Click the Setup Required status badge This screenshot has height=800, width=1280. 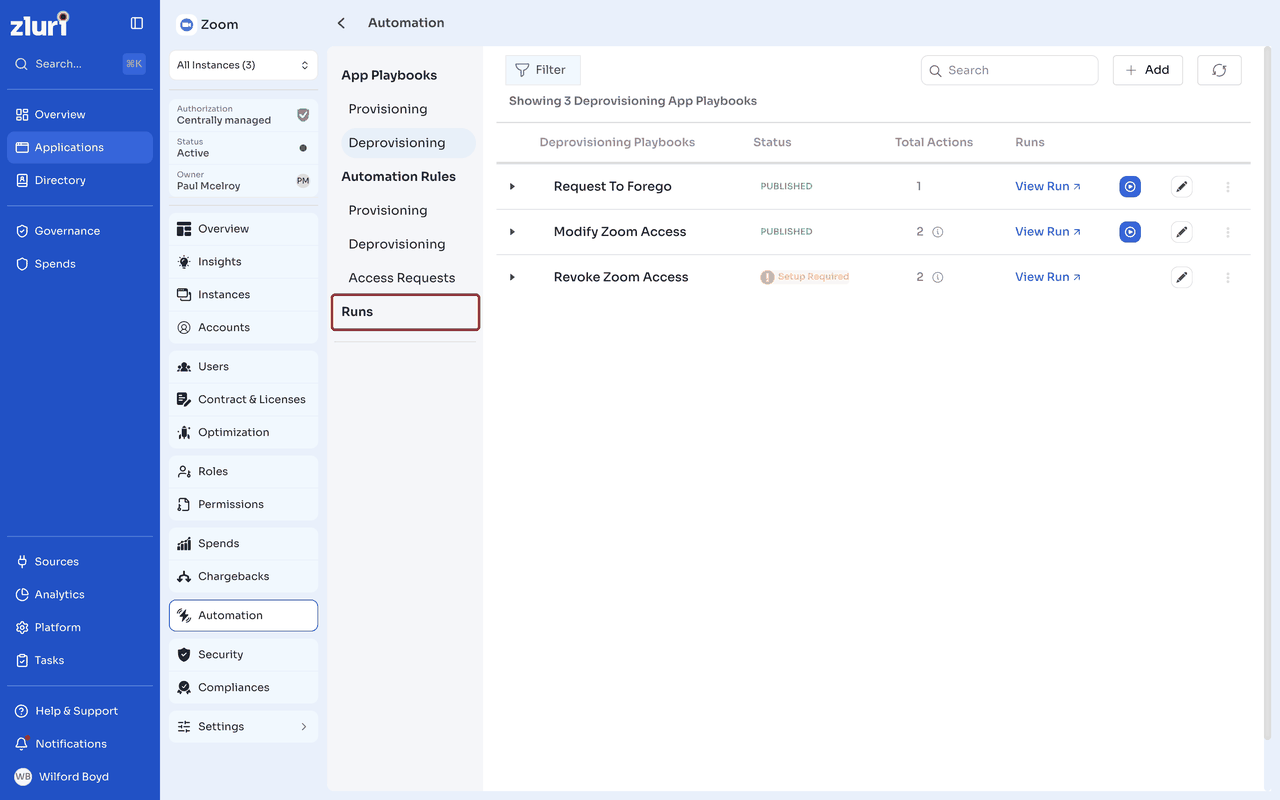(805, 277)
